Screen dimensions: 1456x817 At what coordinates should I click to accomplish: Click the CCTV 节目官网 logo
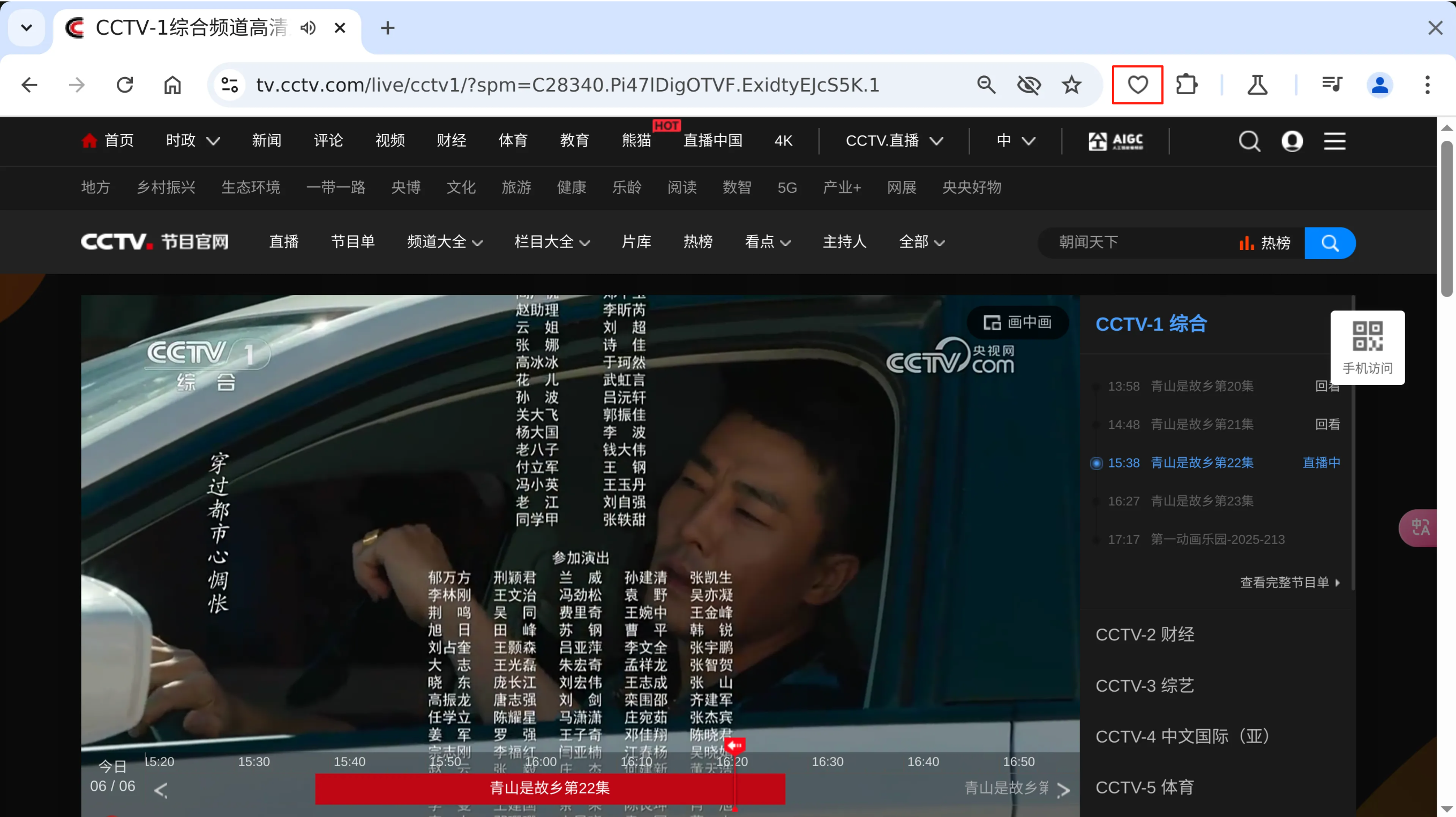click(x=154, y=242)
